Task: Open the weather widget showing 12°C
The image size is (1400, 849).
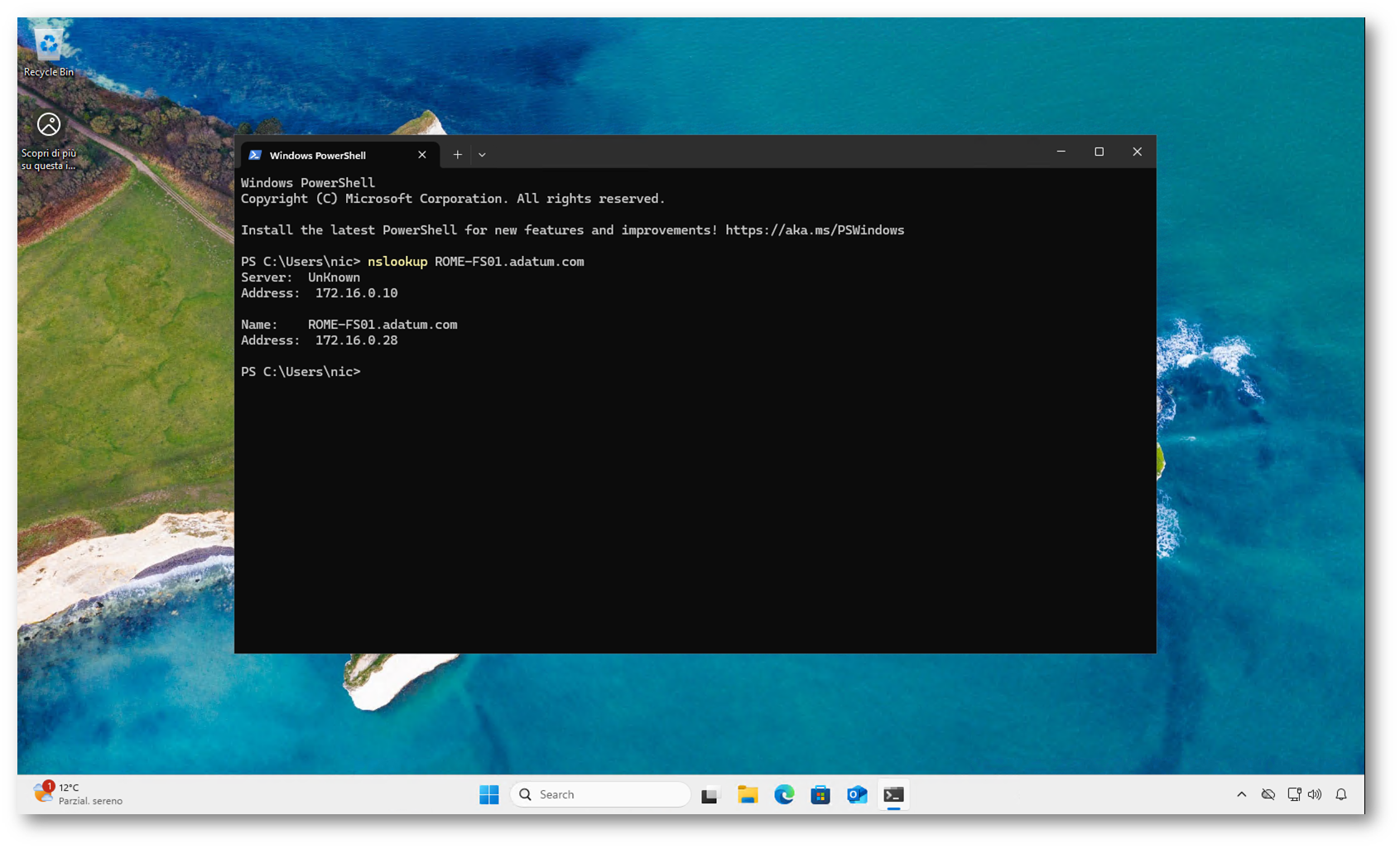Action: coord(79,794)
